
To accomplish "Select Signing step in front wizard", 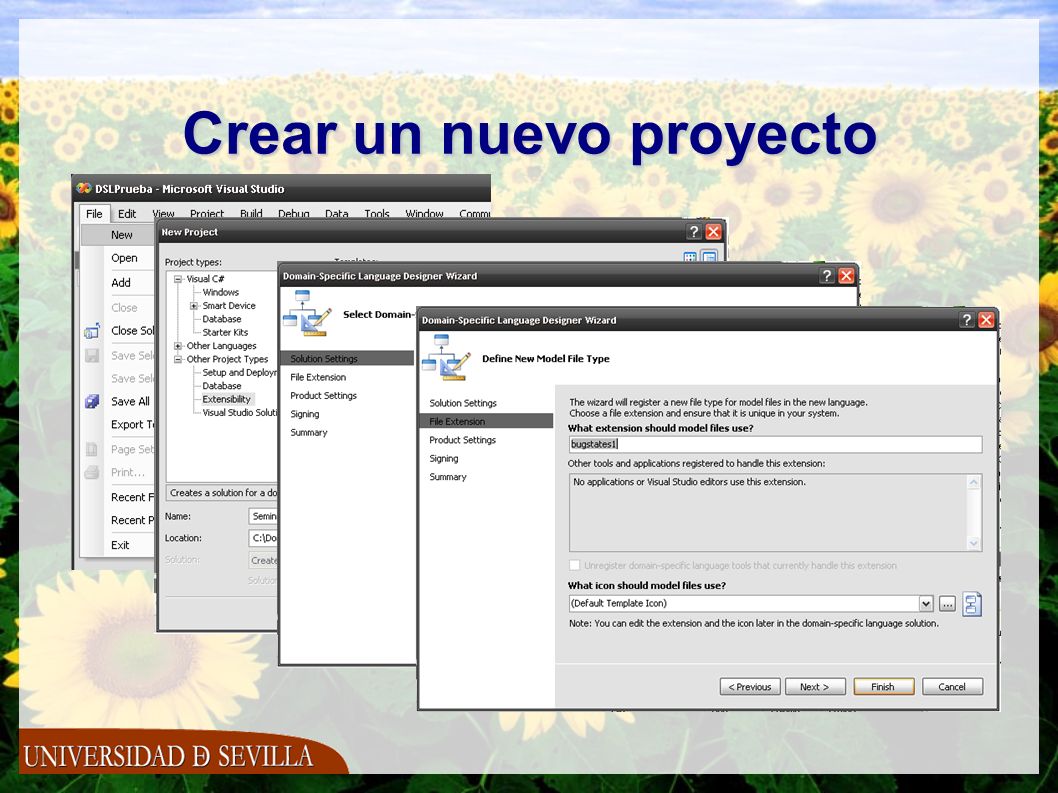I will tap(443, 458).
